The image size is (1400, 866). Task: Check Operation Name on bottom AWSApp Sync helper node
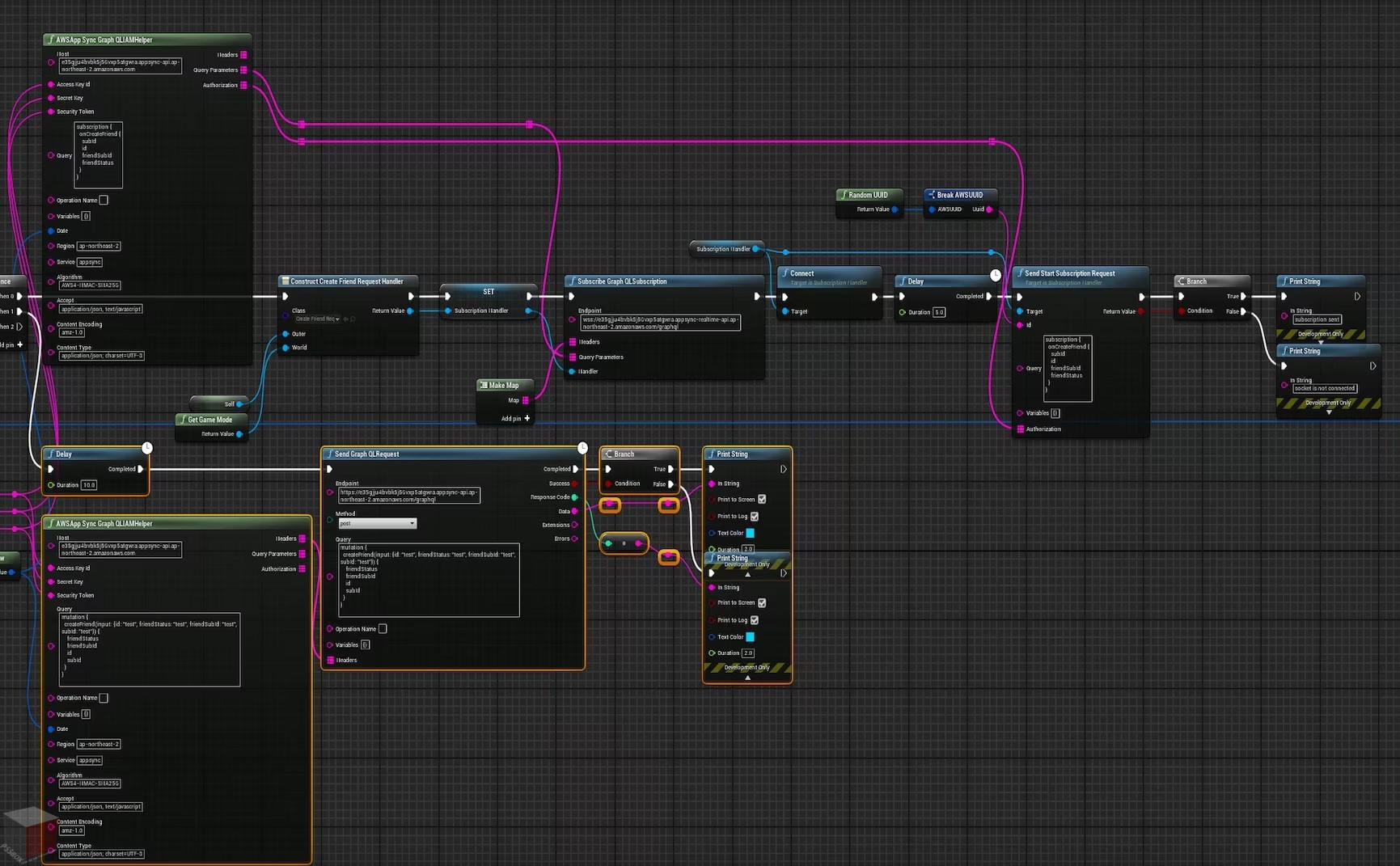coord(104,699)
